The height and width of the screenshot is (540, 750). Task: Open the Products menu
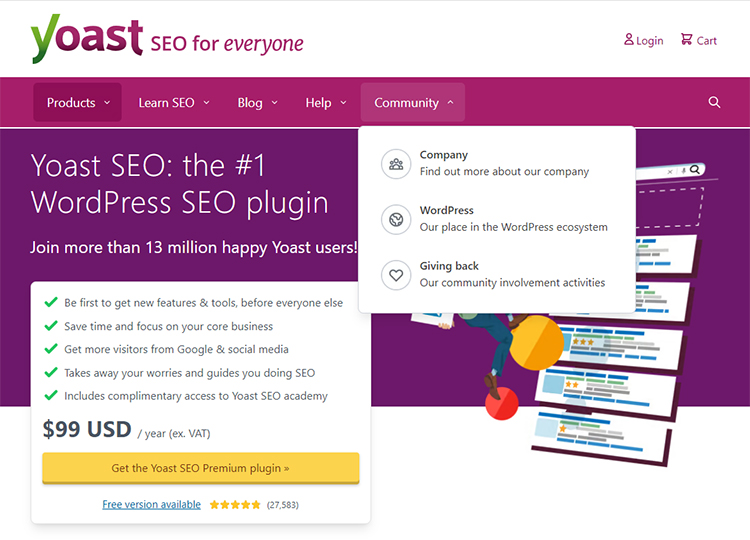click(x=77, y=102)
